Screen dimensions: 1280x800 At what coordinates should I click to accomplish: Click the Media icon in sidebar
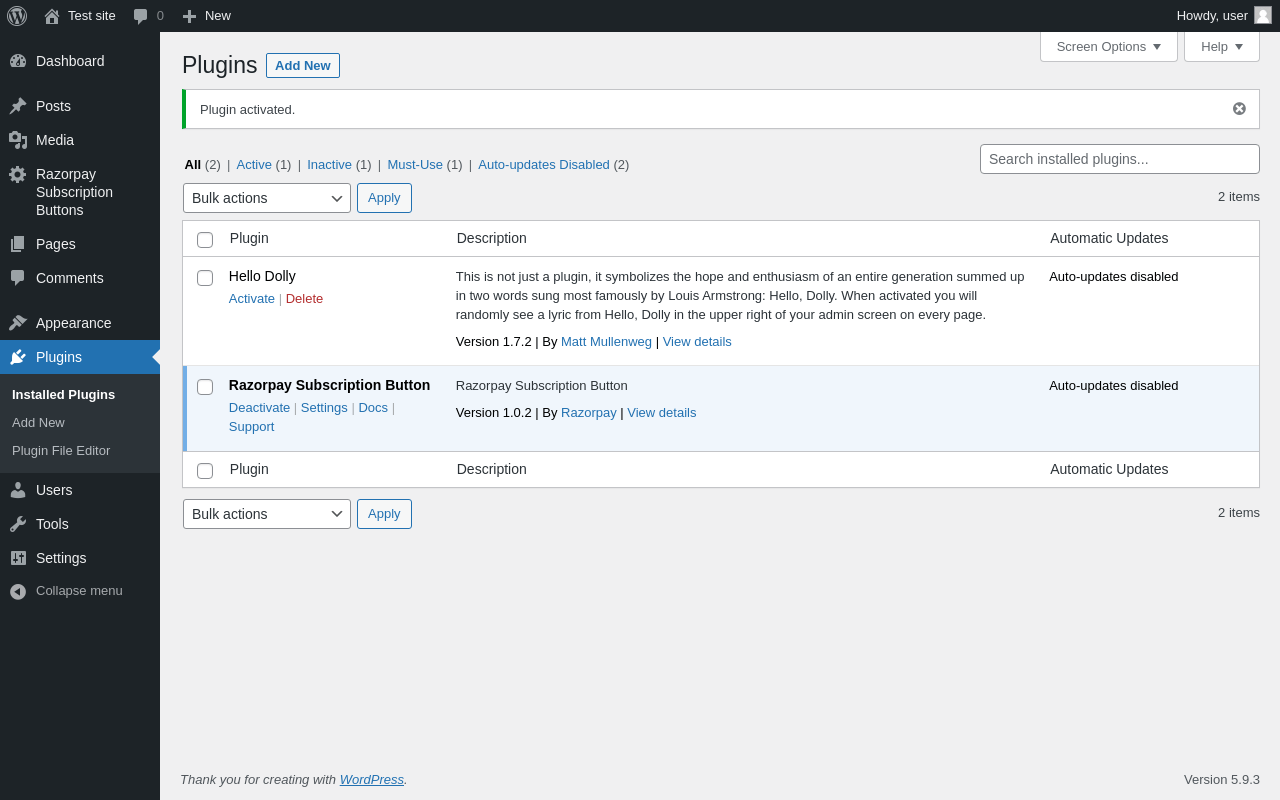[x=18, y=140]
